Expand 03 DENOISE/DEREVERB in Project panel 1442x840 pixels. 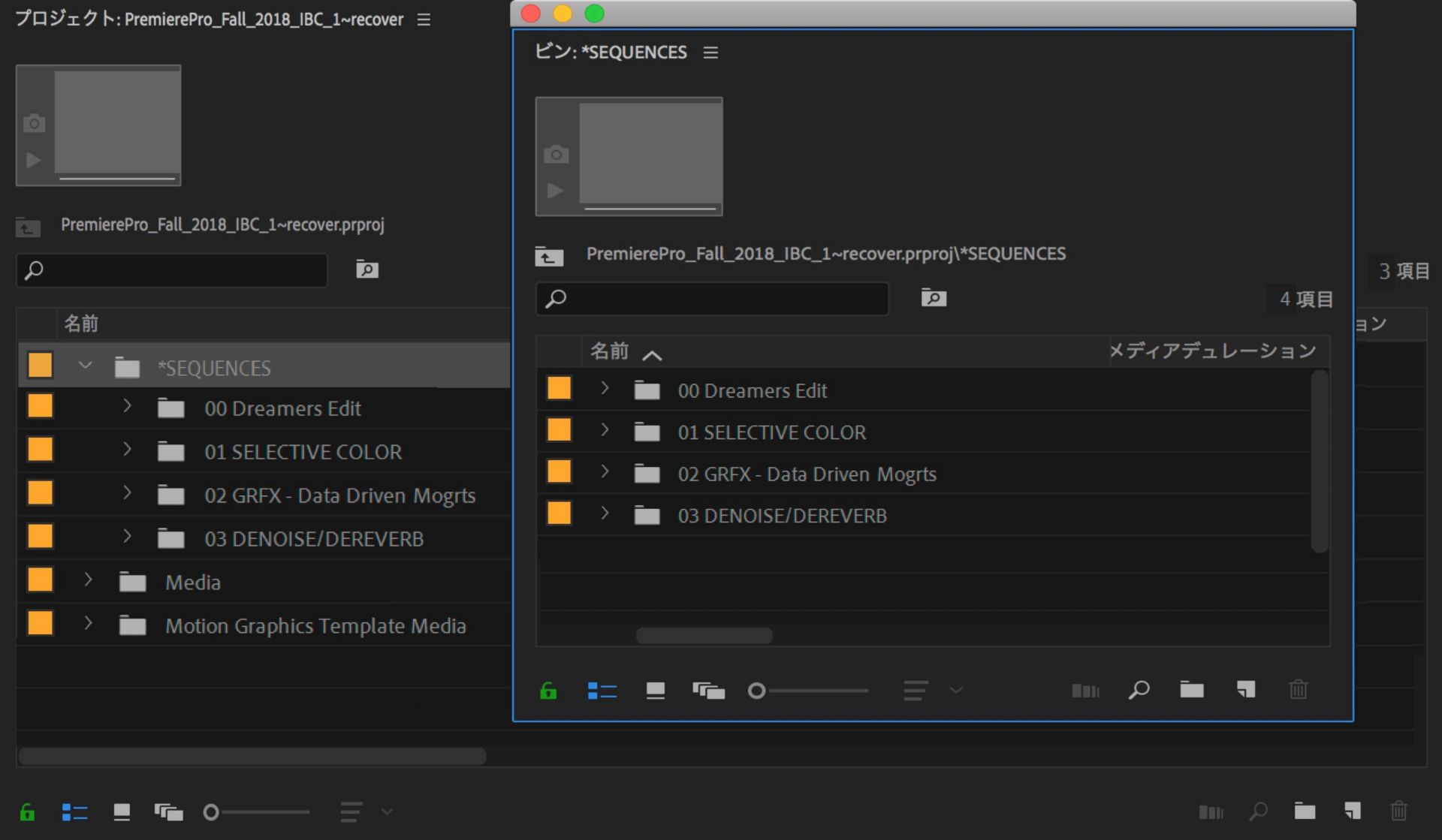click(127, 537)
